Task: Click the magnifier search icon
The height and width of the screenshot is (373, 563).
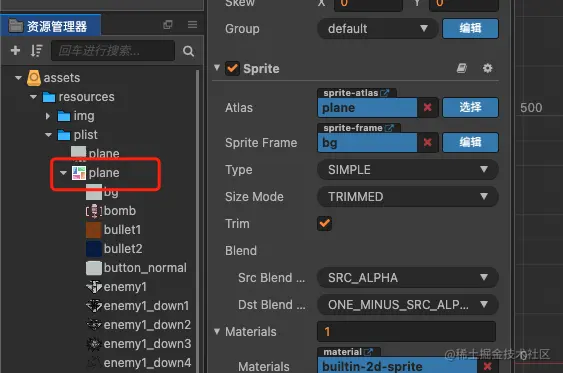Action: (x=189, y=51)
